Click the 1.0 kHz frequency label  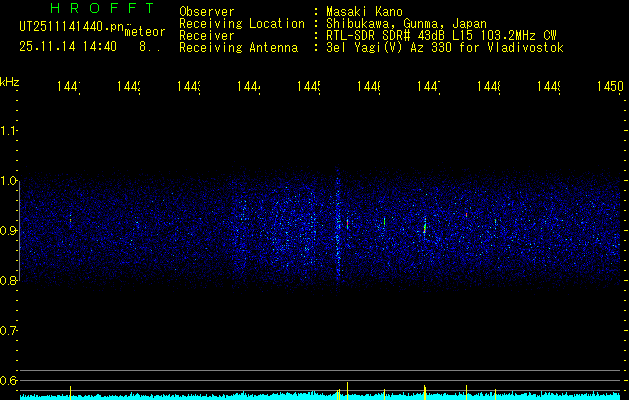[x=8, y=181]
